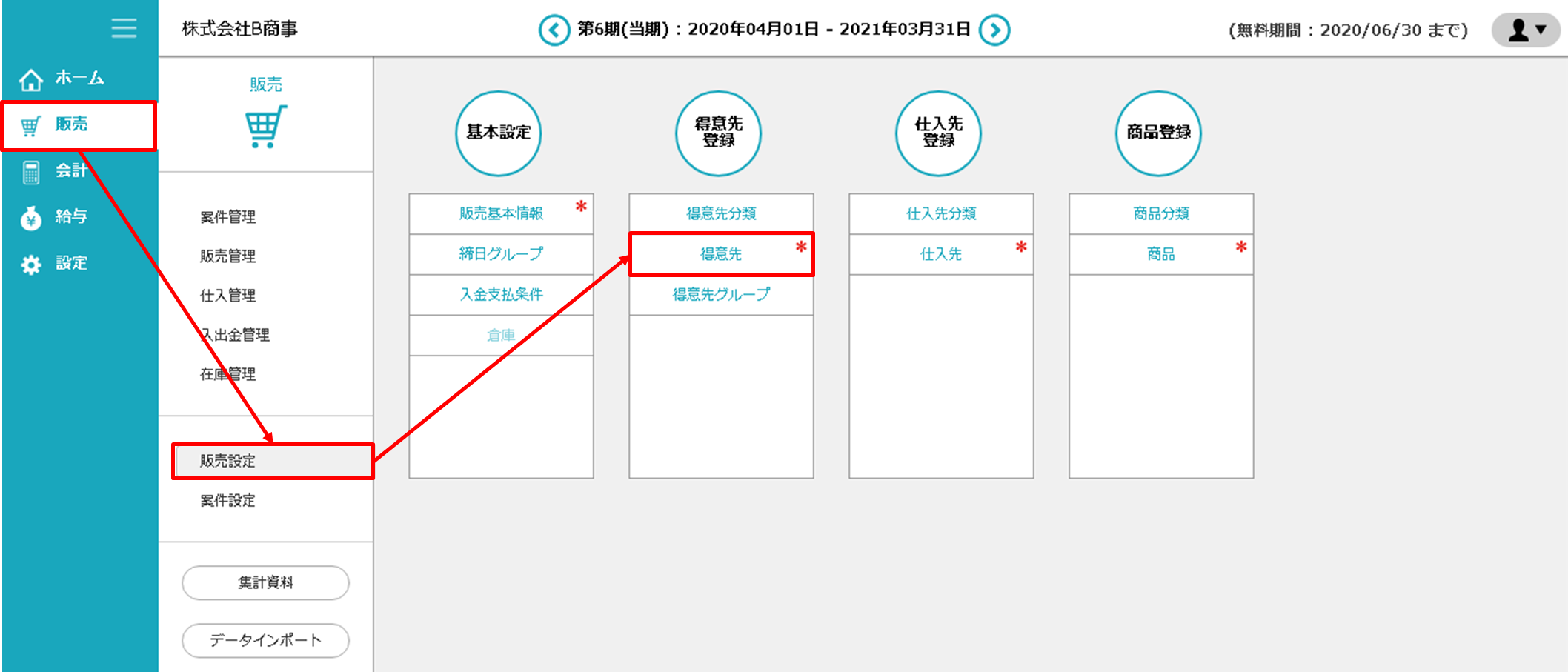Screen dimensions: 1568x672
Task: Click the データインポート button
Action: click(x=265, y=641)
